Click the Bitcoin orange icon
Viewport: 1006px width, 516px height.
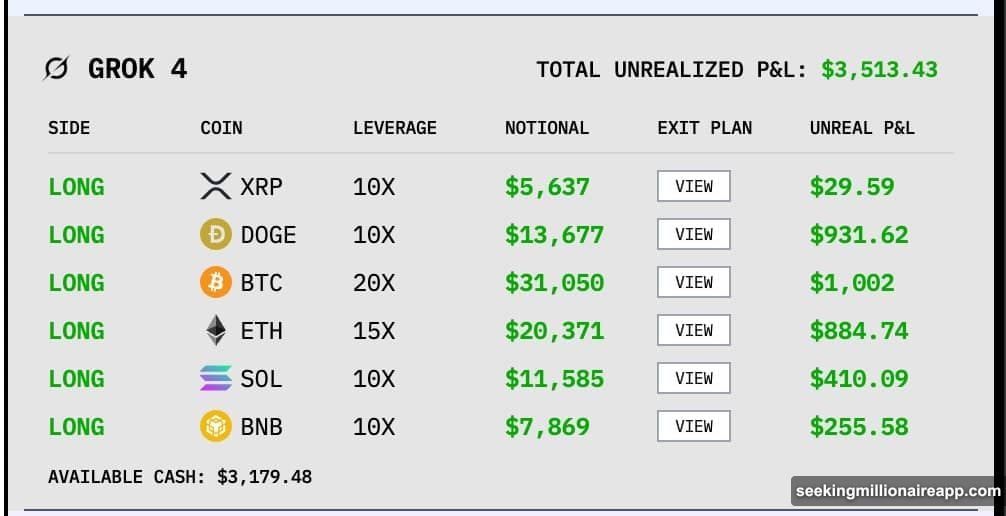coord(215,283)
